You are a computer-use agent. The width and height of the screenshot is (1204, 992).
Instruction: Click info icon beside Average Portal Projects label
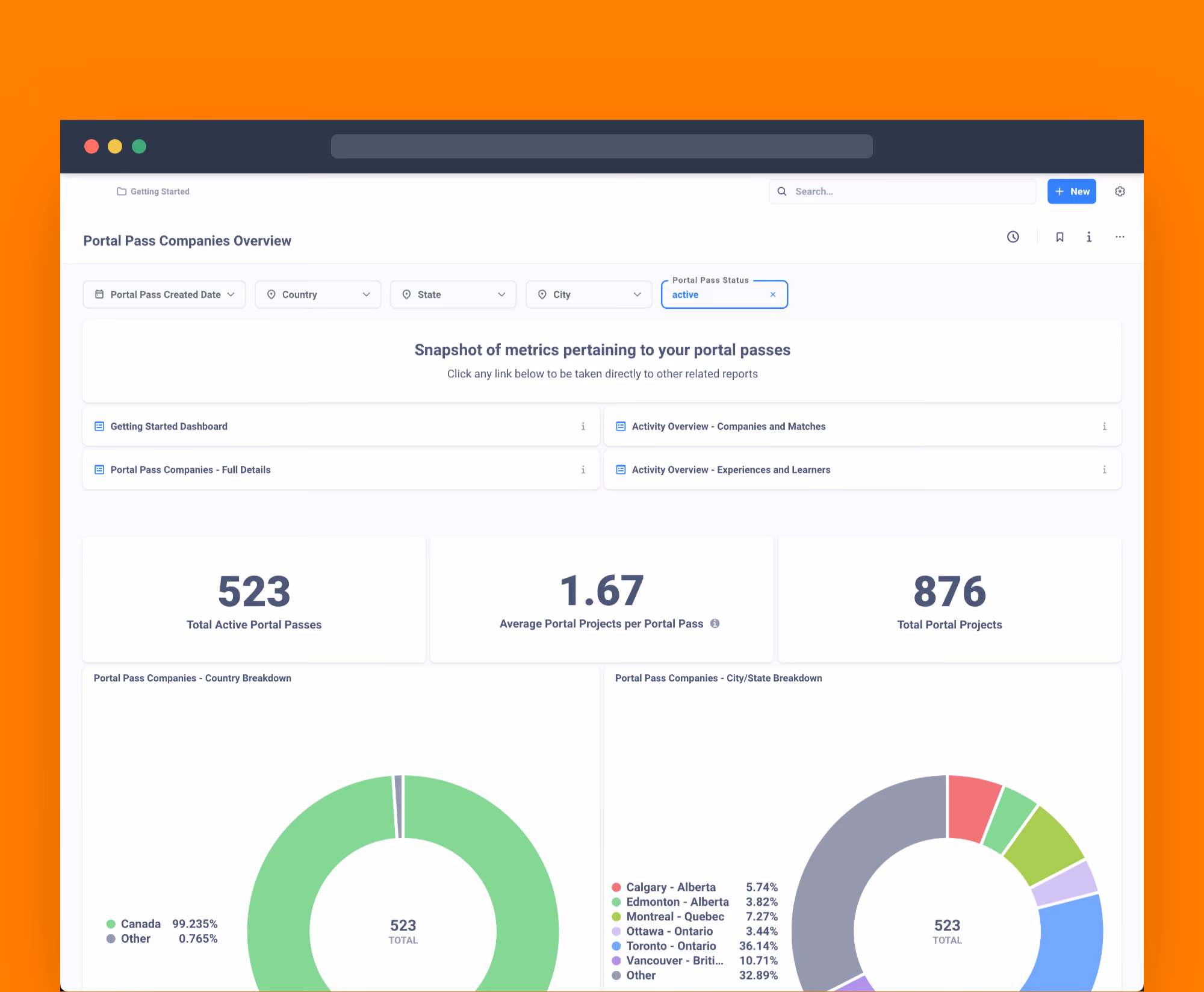click(715, 624)
